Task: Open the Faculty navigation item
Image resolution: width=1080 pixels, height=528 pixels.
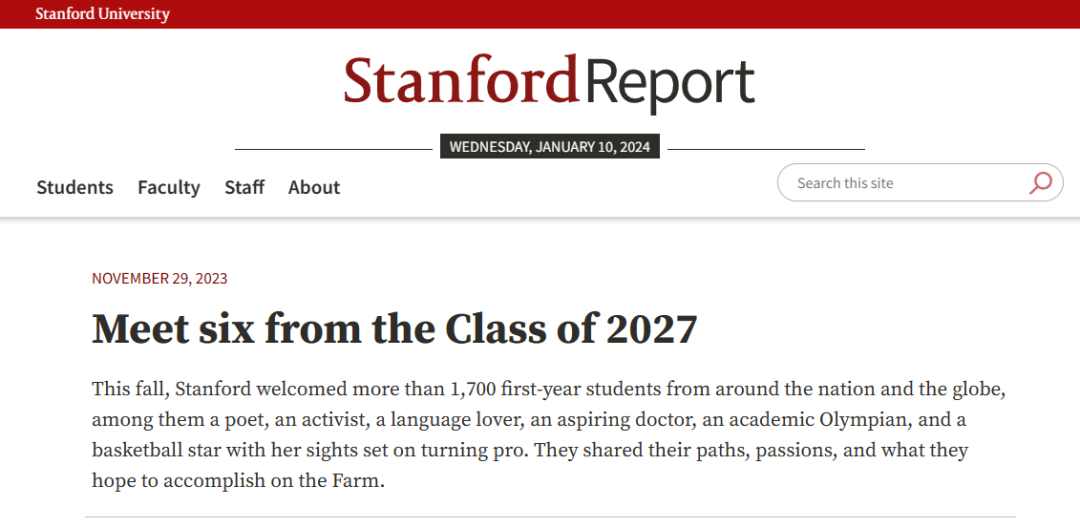Action: point(169,187)
